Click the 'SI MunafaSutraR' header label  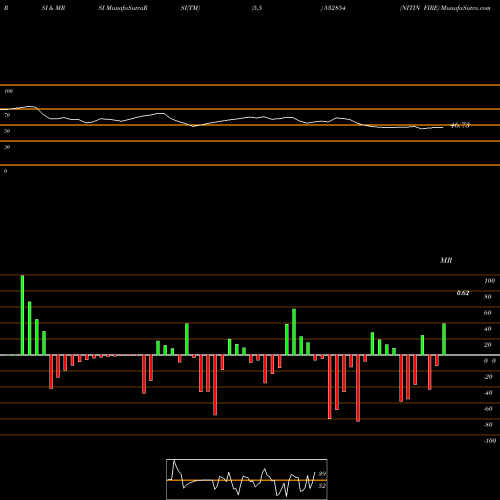tap(123, 8)
